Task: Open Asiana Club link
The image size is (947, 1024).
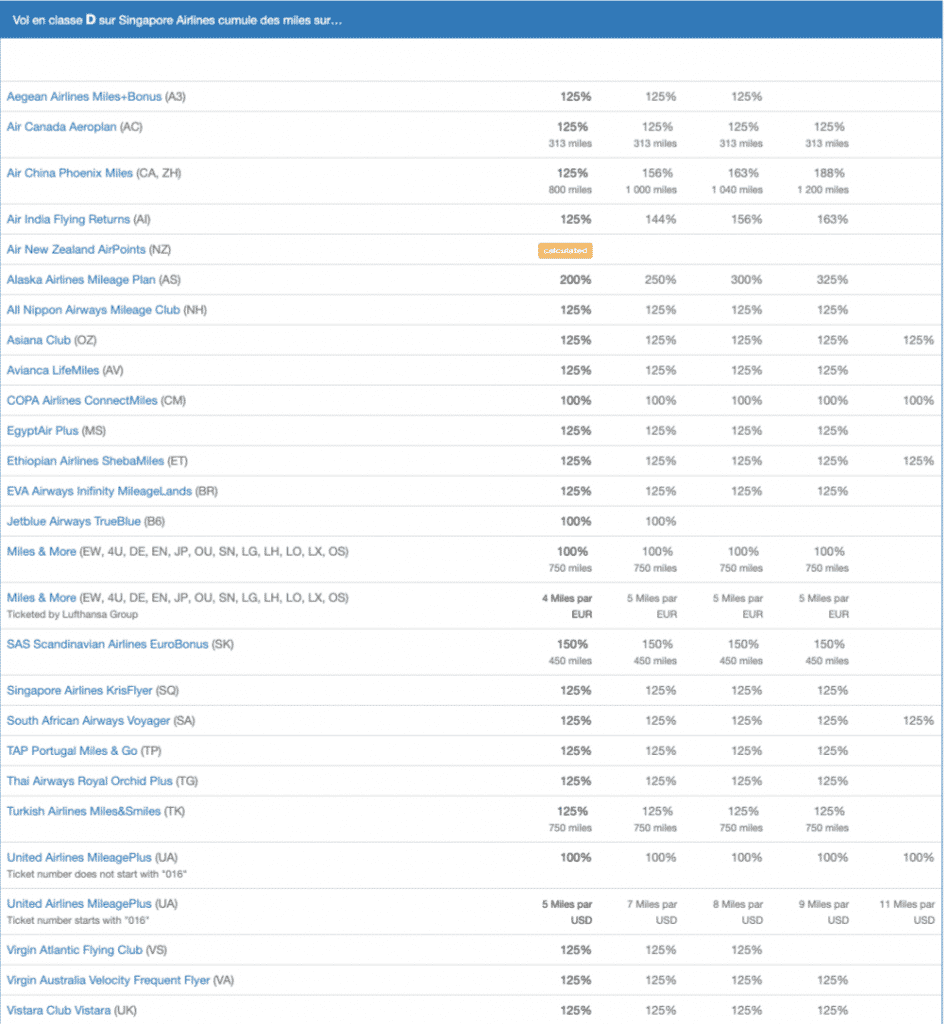Action: point(39,340)
